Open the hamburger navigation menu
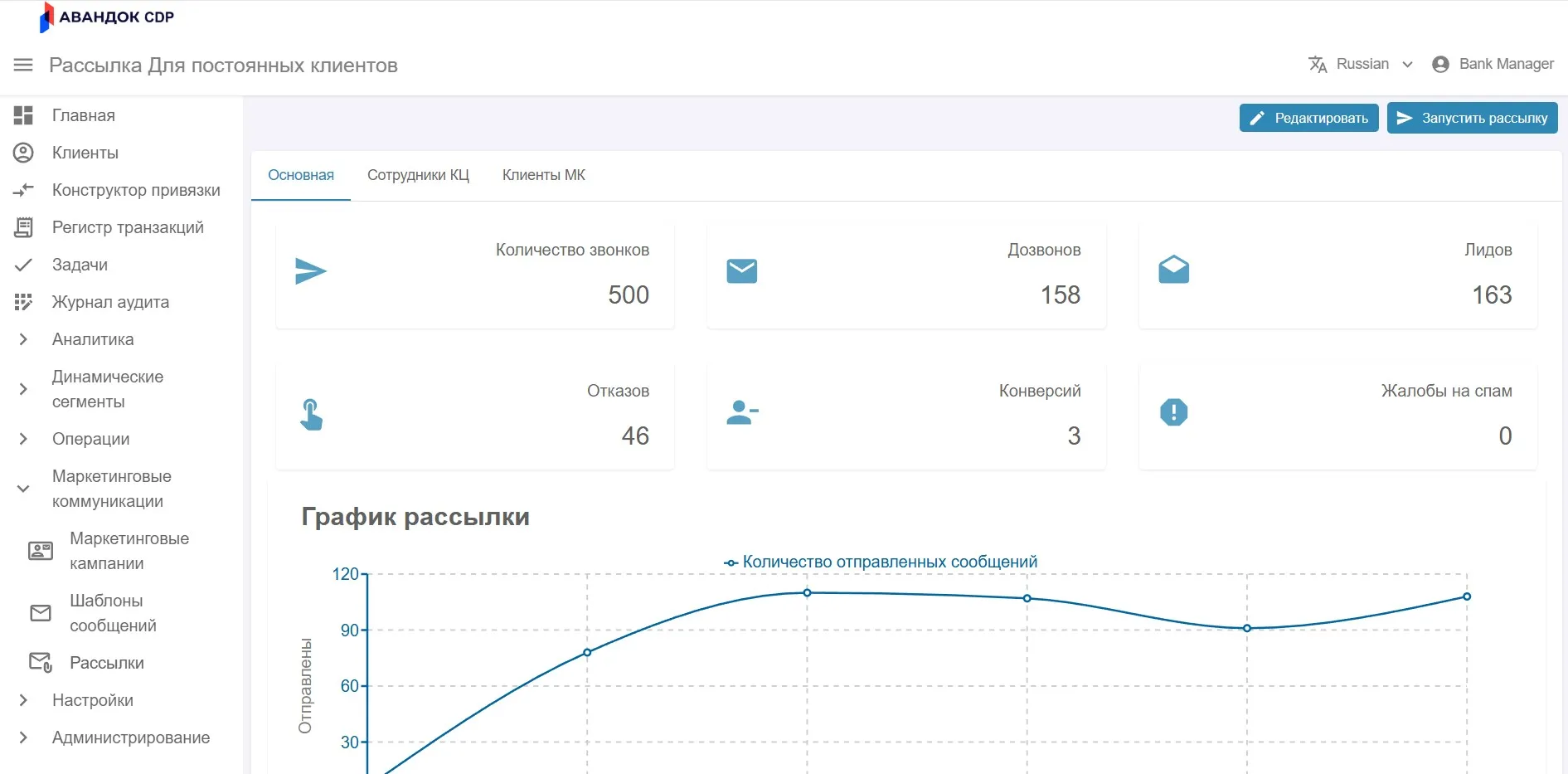The image size is (1568, 774). 23,65
